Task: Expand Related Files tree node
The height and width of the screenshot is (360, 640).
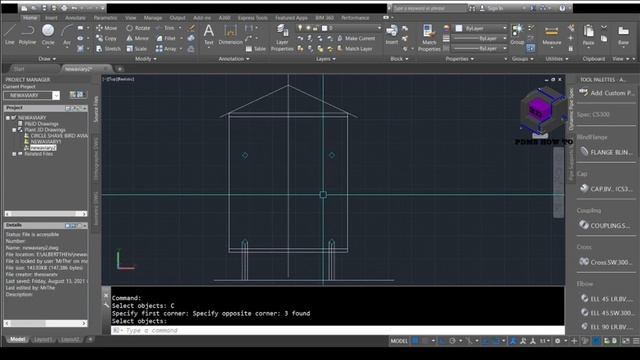Action: [x=14, y=154]
